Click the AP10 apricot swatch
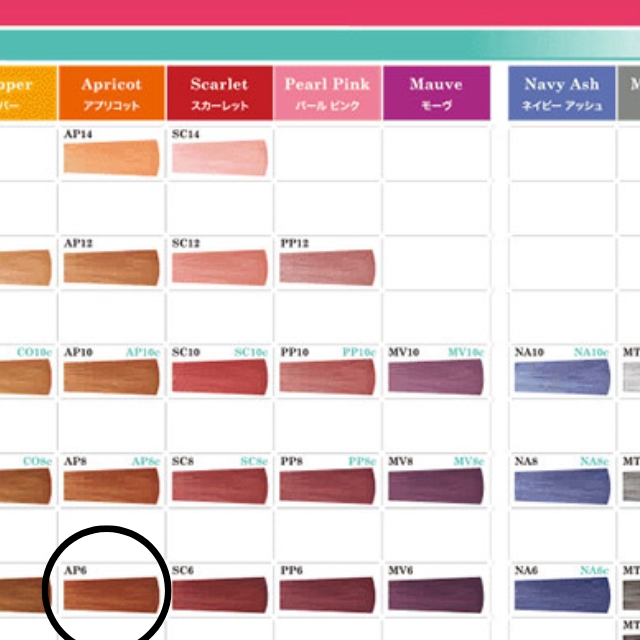The image size is (640, 640). pyautogui.click(x=111, y=377)
